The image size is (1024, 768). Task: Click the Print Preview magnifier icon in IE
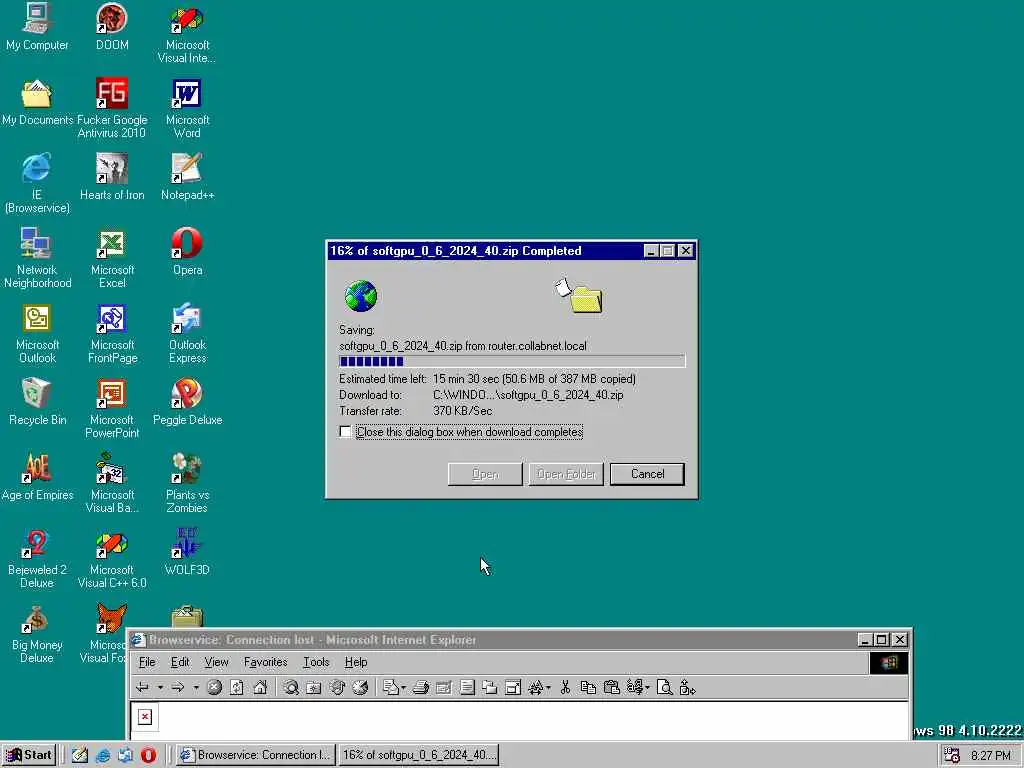coord(664,687)
